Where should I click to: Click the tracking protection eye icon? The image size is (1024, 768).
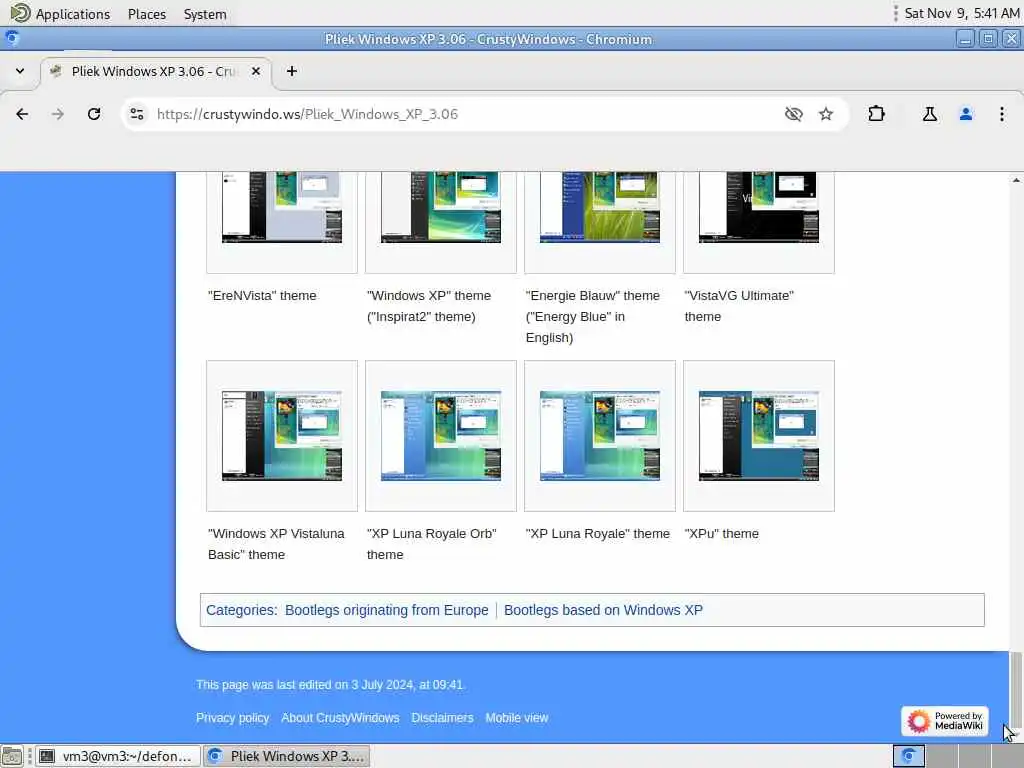pos(793,114)
